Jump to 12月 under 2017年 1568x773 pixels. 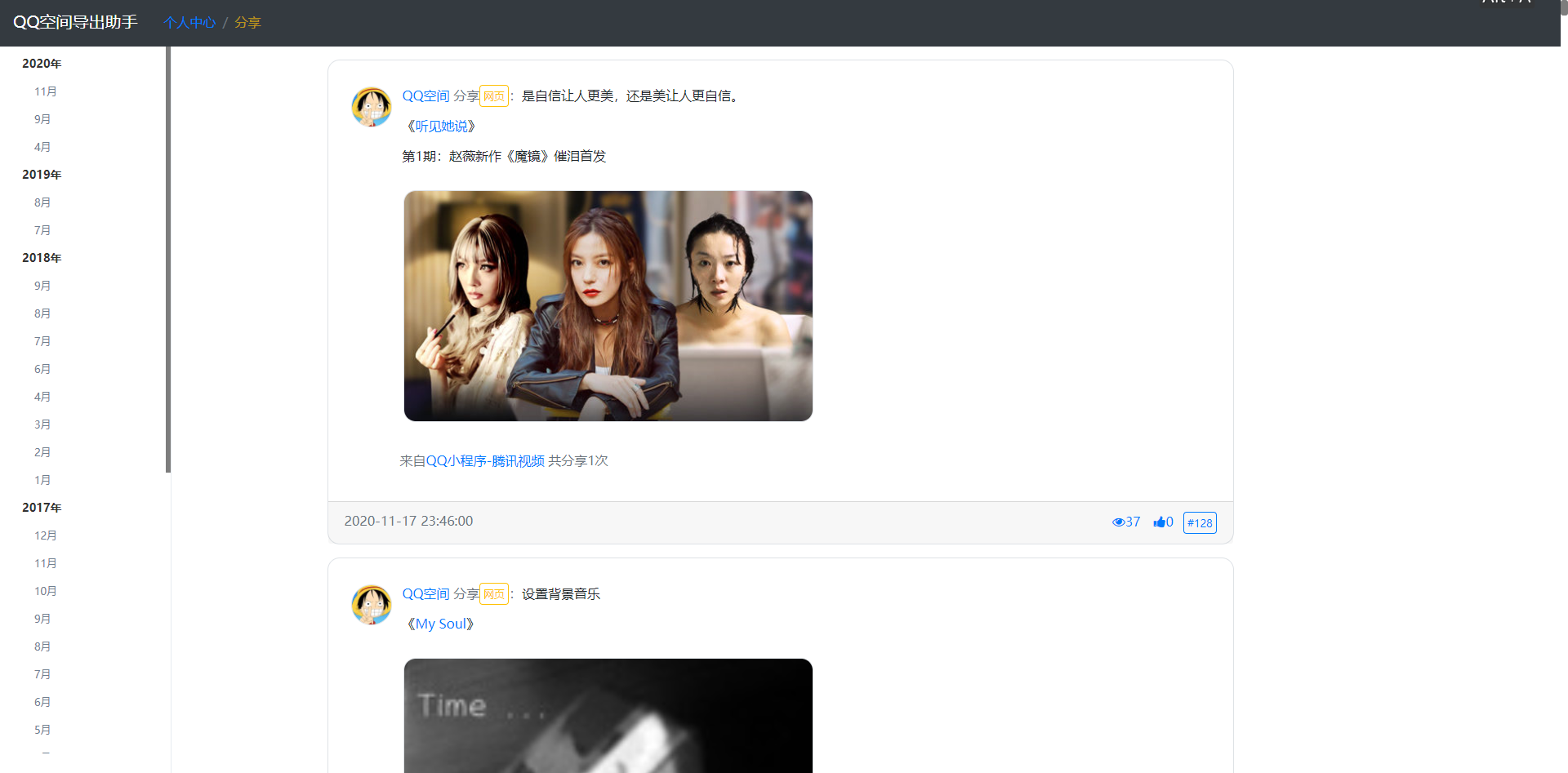46,535
